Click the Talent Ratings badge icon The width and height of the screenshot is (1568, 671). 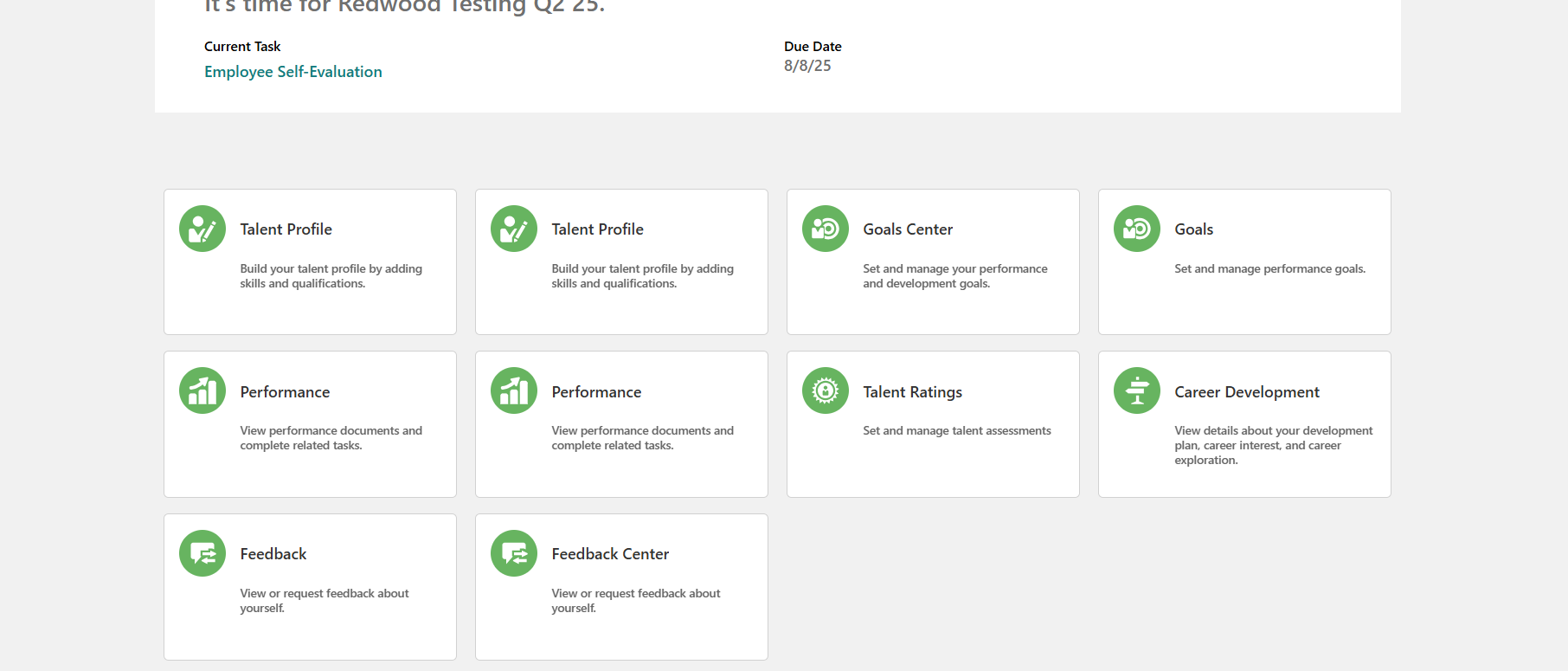coord(825,390)
